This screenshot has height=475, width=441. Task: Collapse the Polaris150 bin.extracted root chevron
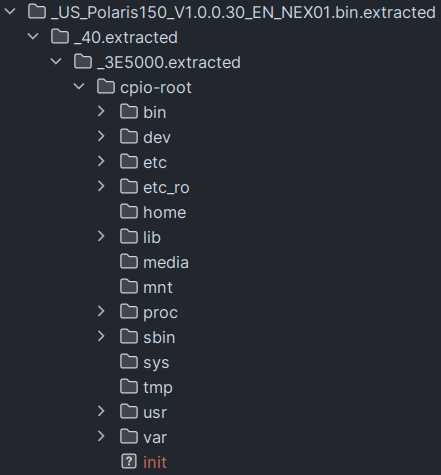[10, 12]
